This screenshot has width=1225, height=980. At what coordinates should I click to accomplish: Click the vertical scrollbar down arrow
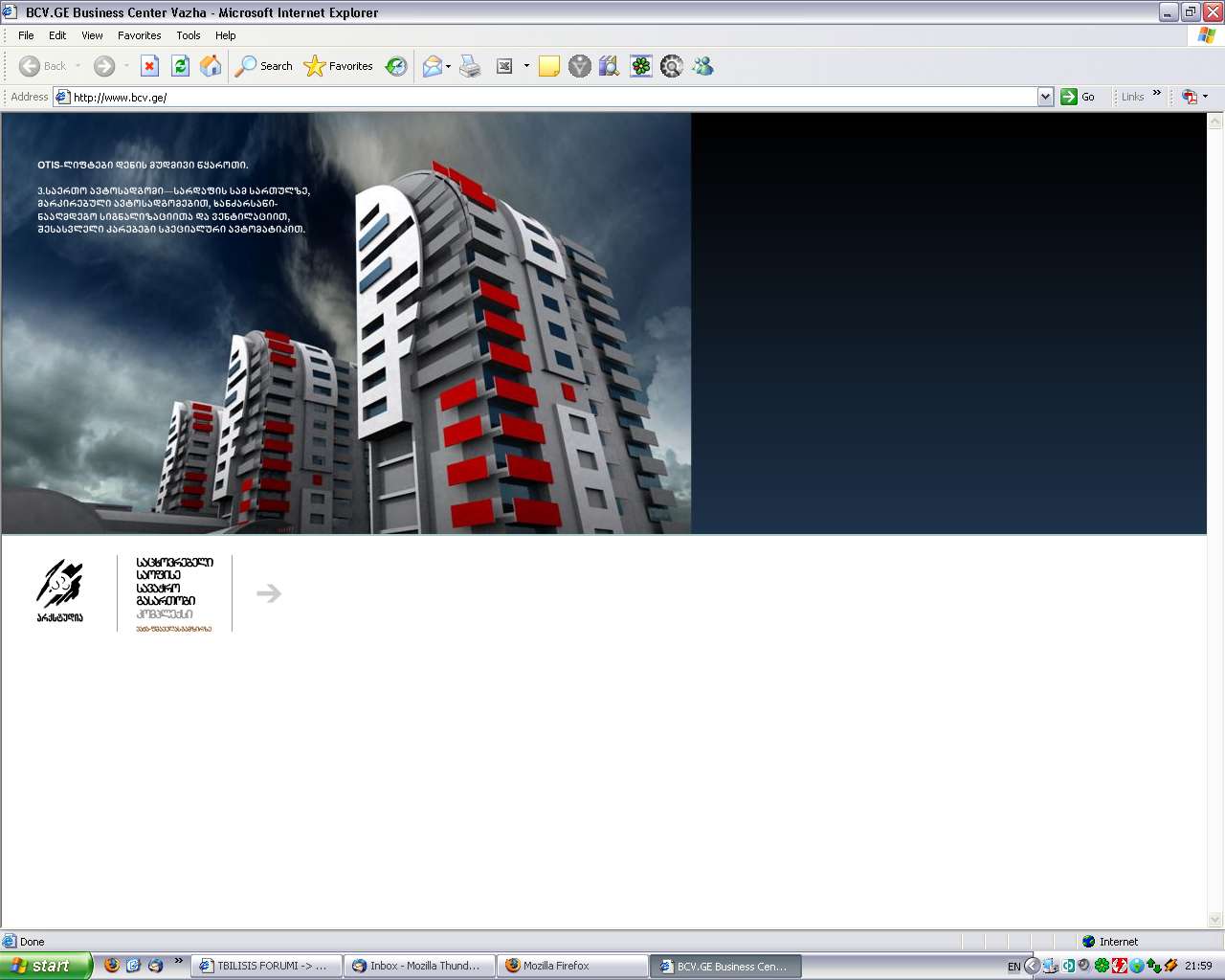1215,921
